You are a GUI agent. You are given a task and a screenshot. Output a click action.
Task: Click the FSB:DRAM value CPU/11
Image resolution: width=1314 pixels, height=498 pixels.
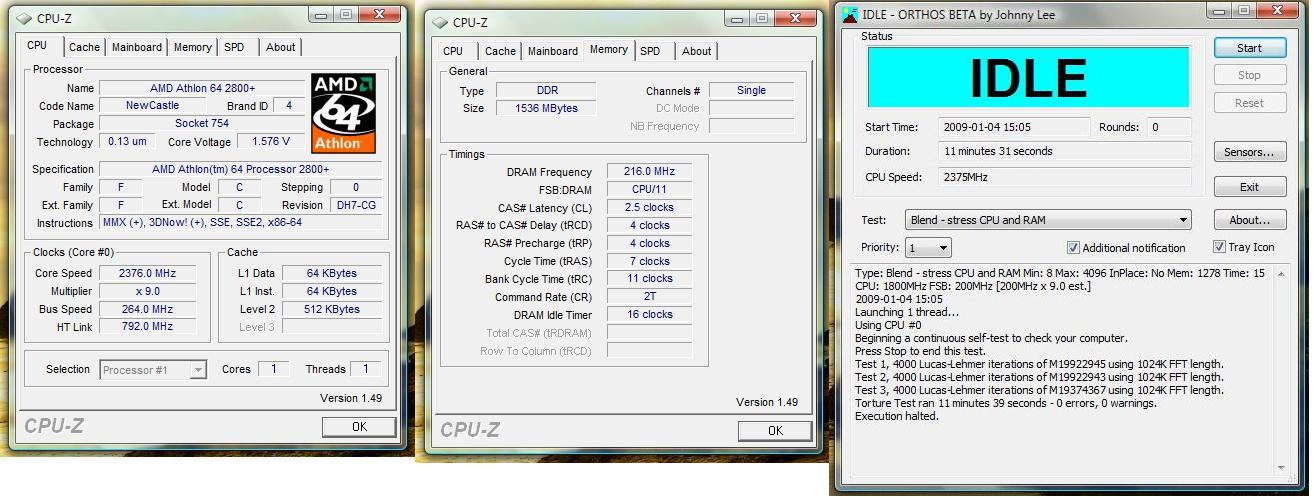point(649,189)
